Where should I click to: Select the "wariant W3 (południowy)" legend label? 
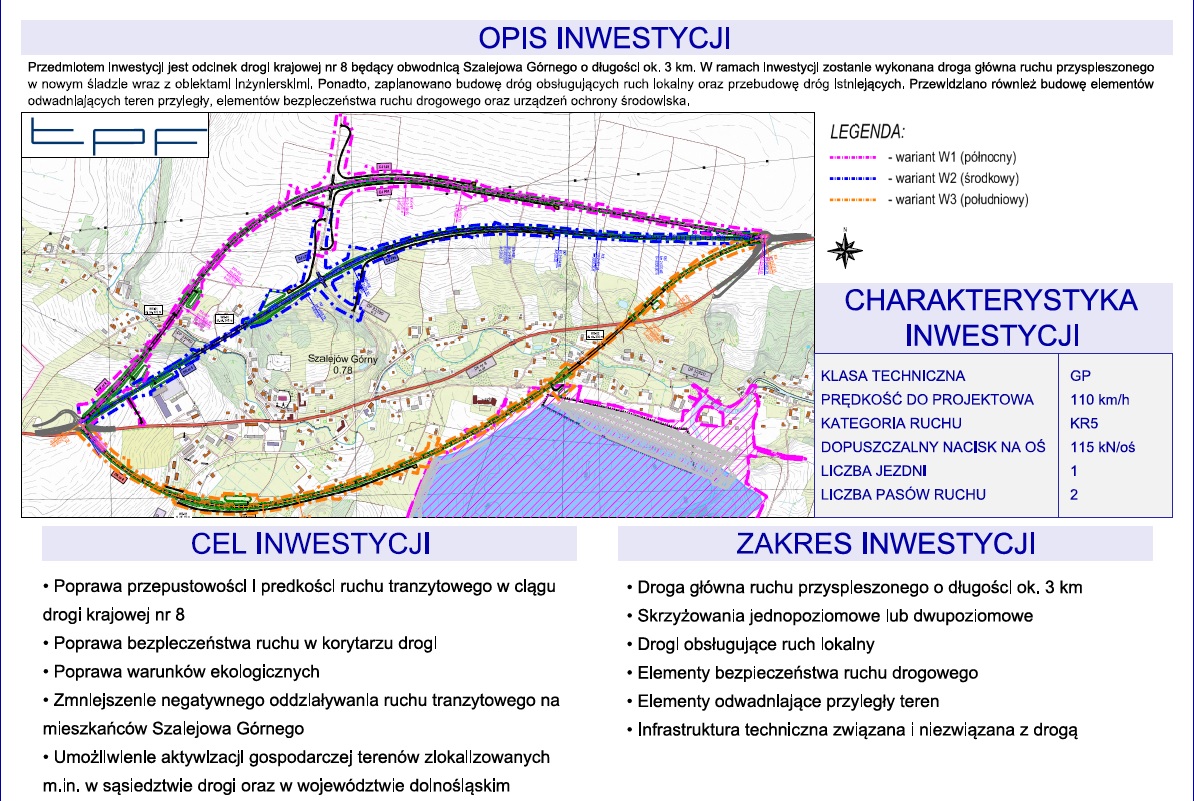[957, 200]
